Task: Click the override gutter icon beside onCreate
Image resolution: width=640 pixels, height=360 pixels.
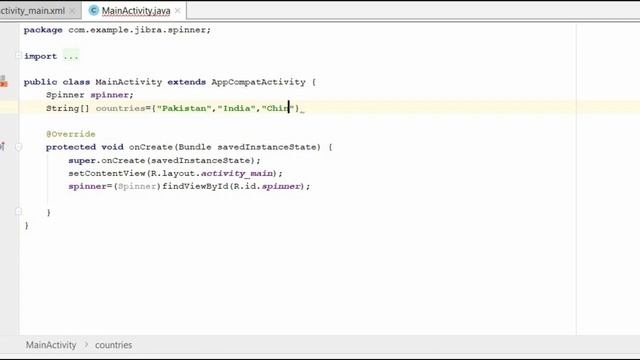Action: click(x=2, y=146)
